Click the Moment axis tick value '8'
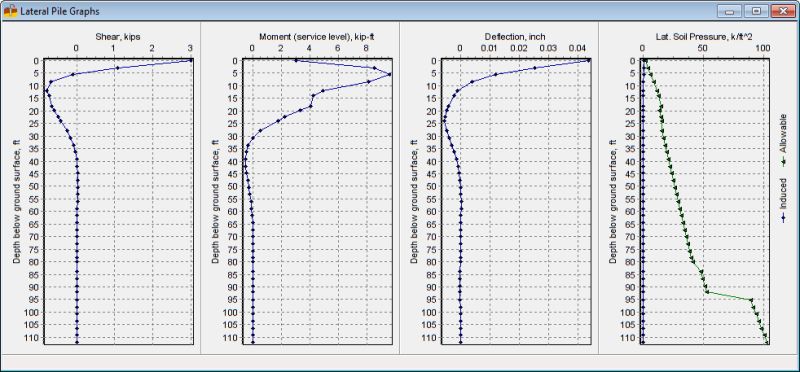 [366, 48]
